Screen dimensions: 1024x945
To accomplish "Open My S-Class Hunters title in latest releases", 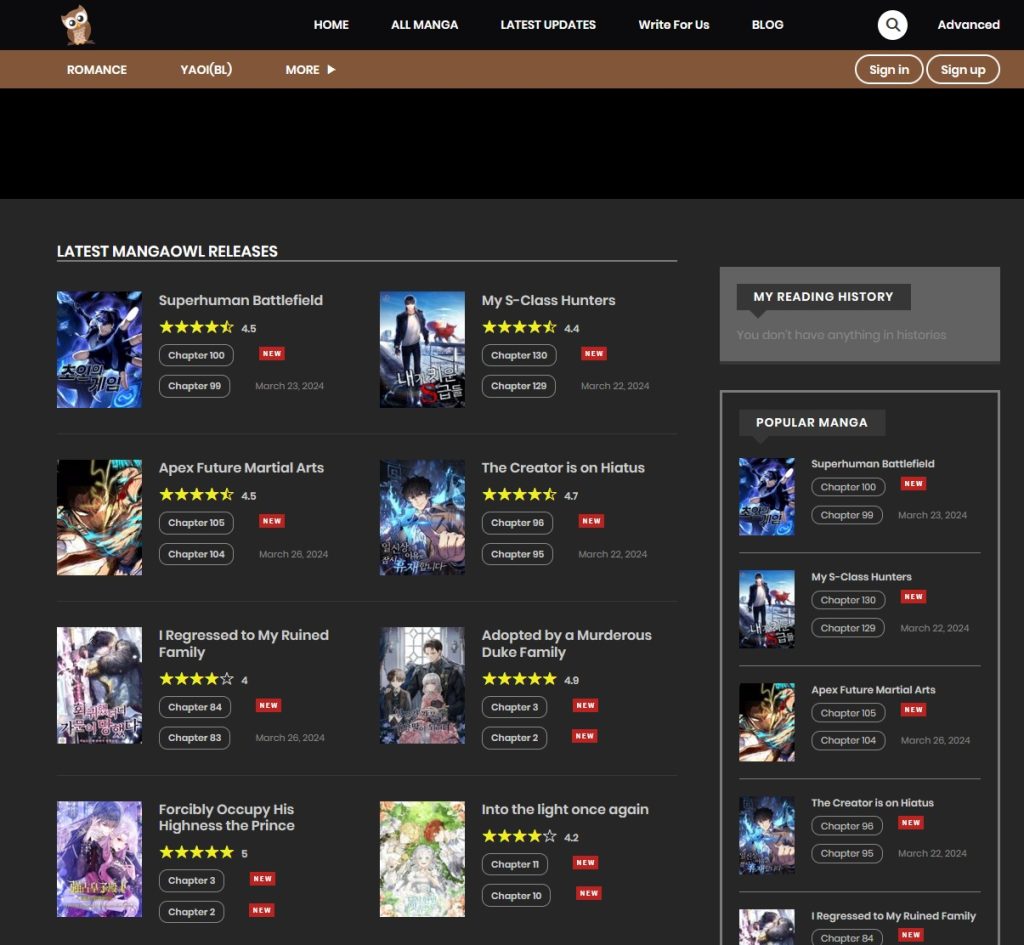I will click(x=548, y=300).
